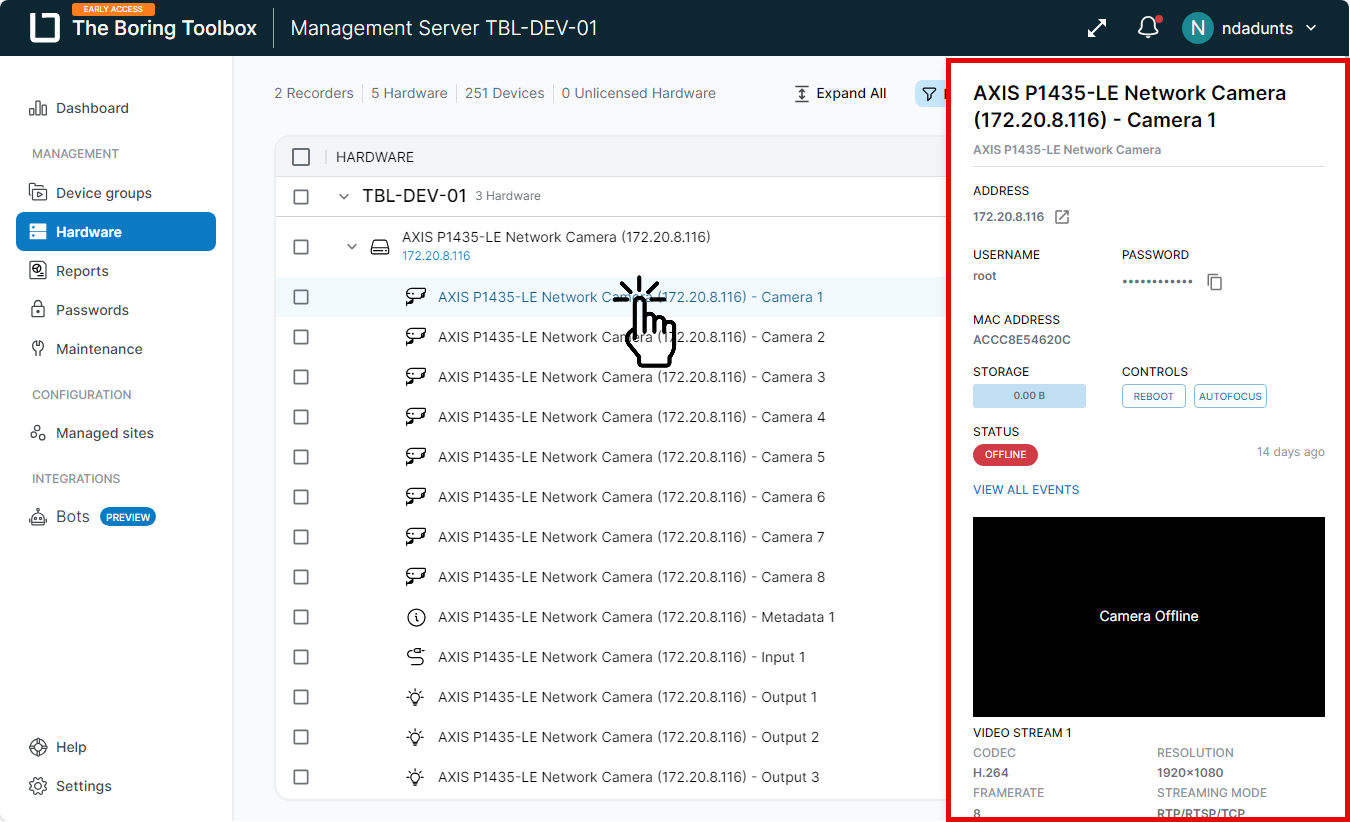Click the Input 1 icon
Image resolution: width=1350 pixels, height=822 pixels.
(416, 657)
